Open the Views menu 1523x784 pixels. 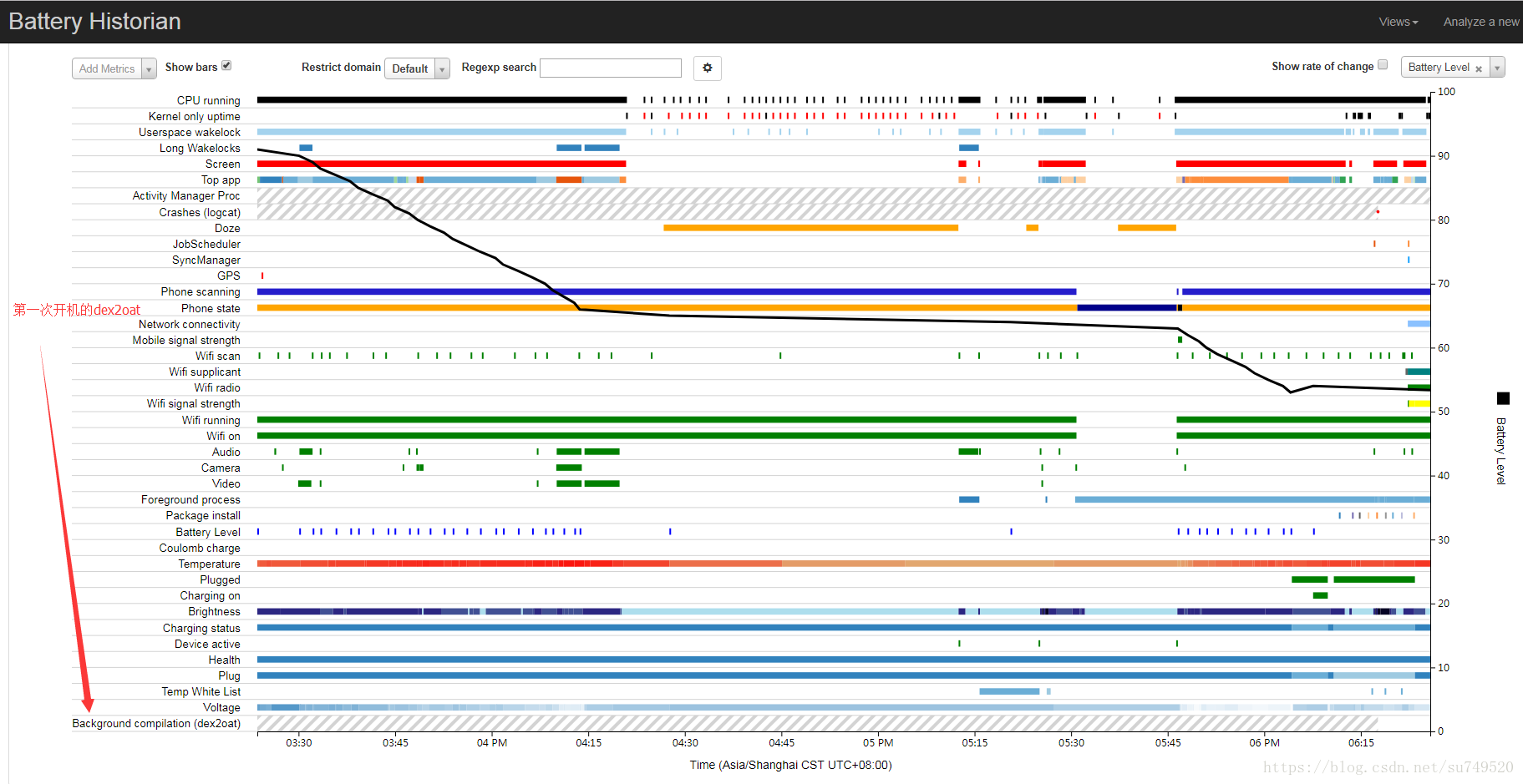click(1398, 22)
